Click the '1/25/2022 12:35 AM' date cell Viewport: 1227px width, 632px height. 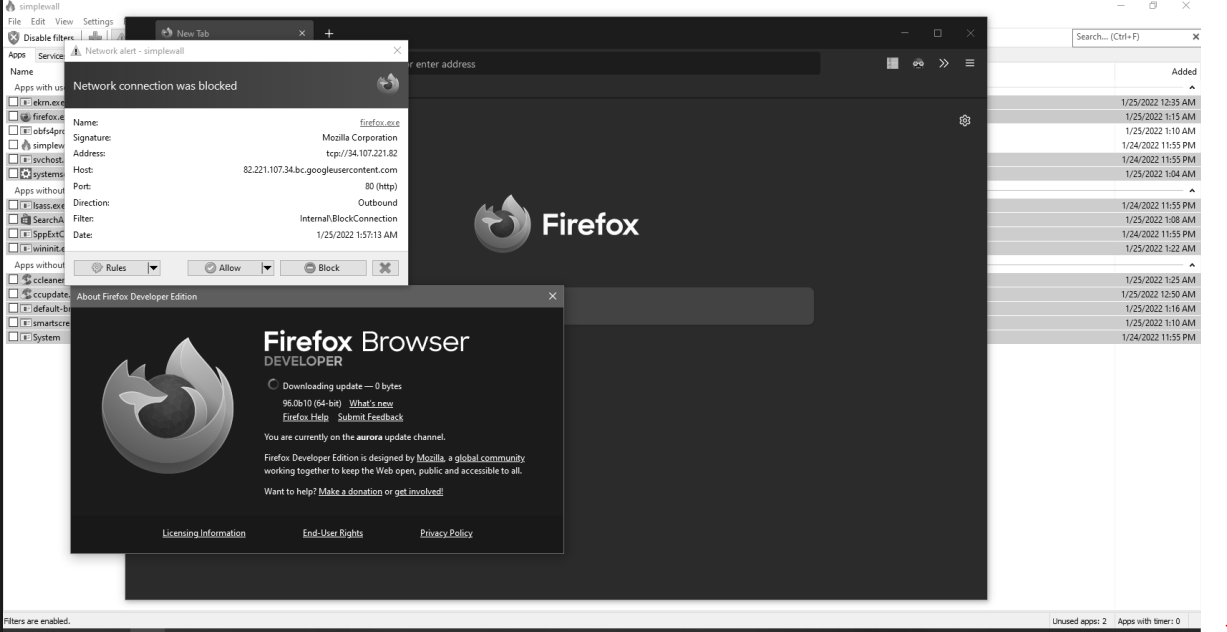click(x=1160, y=102)
